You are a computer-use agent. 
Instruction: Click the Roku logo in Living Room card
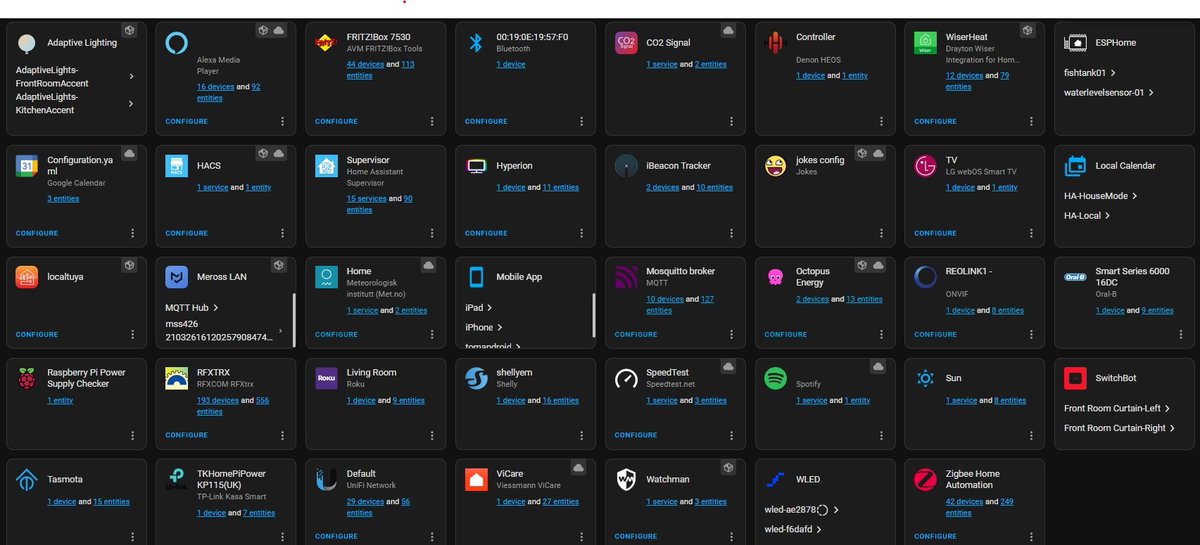(326, 378)
